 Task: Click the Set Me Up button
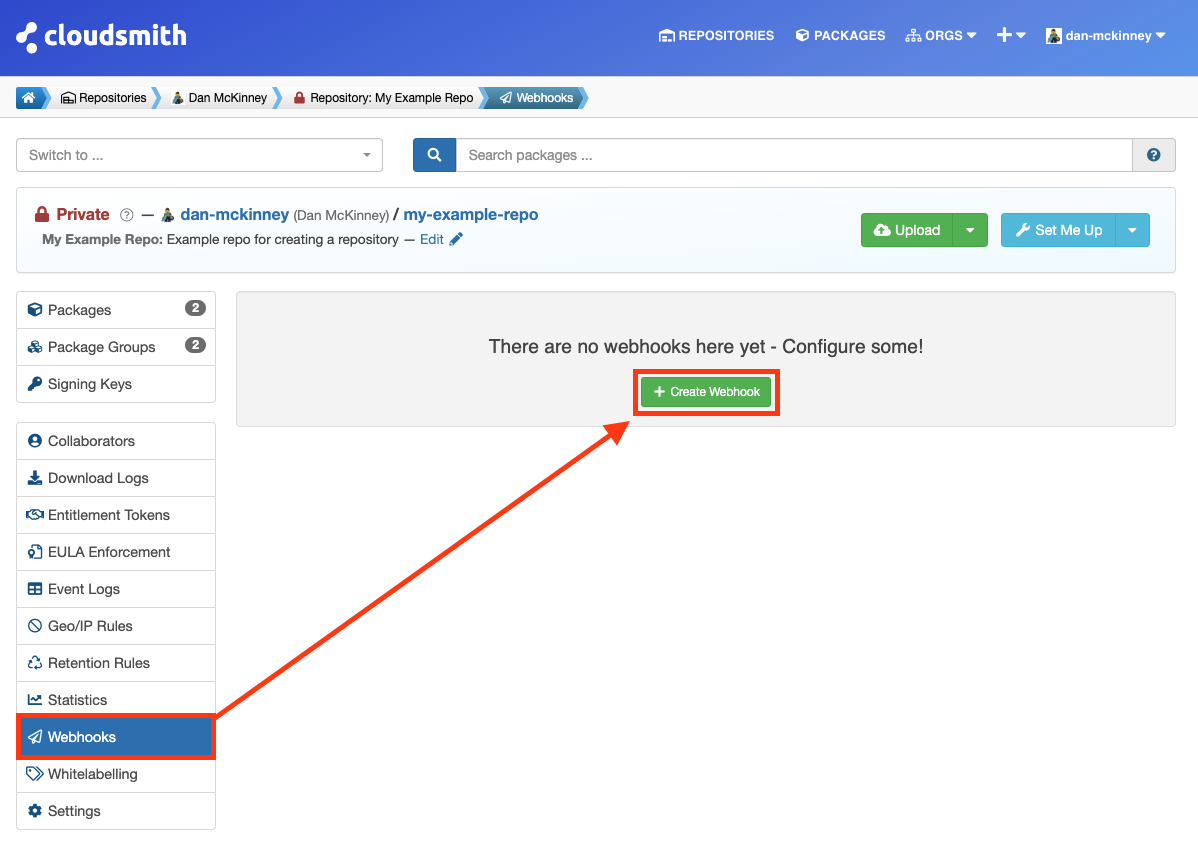pos(1058,230)
